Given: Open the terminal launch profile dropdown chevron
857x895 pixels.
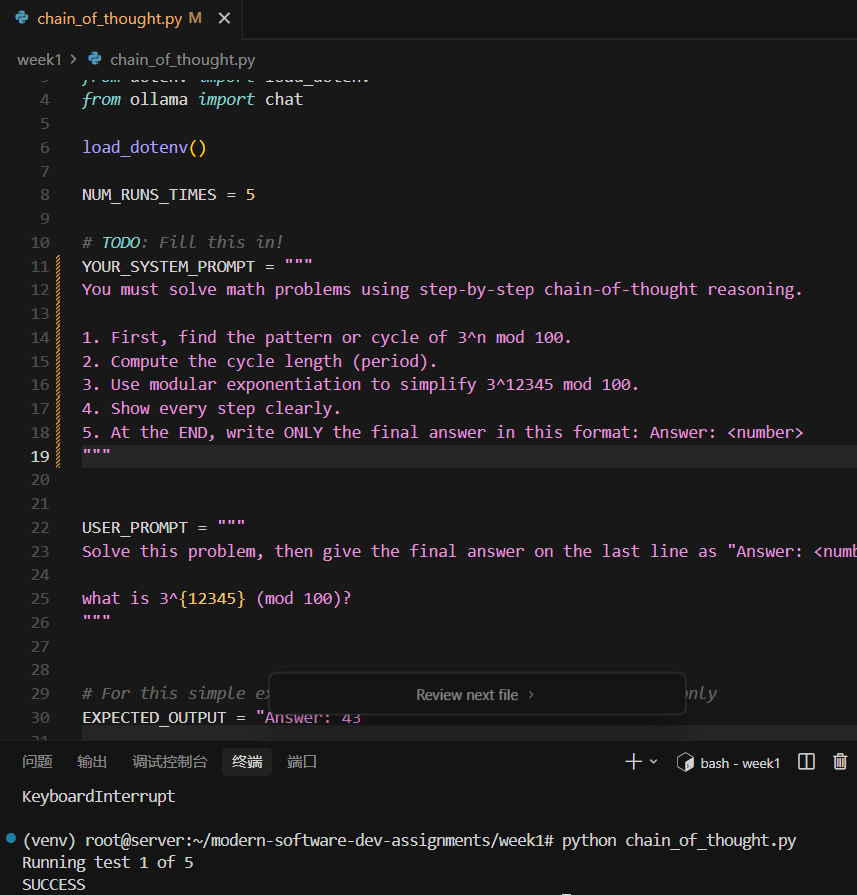Looking at the screenshot, I should [x=654, y=762].
